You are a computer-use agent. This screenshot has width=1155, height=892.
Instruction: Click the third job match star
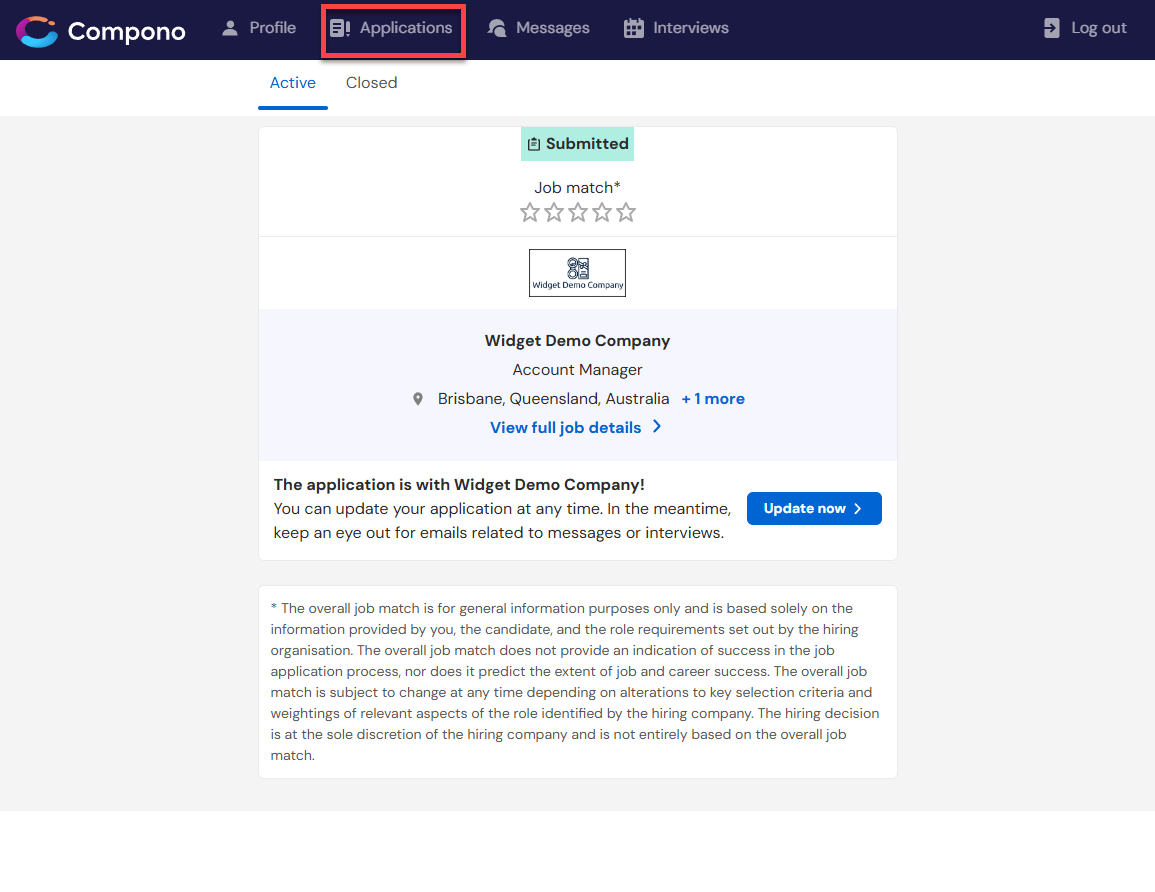pos(578,213)
